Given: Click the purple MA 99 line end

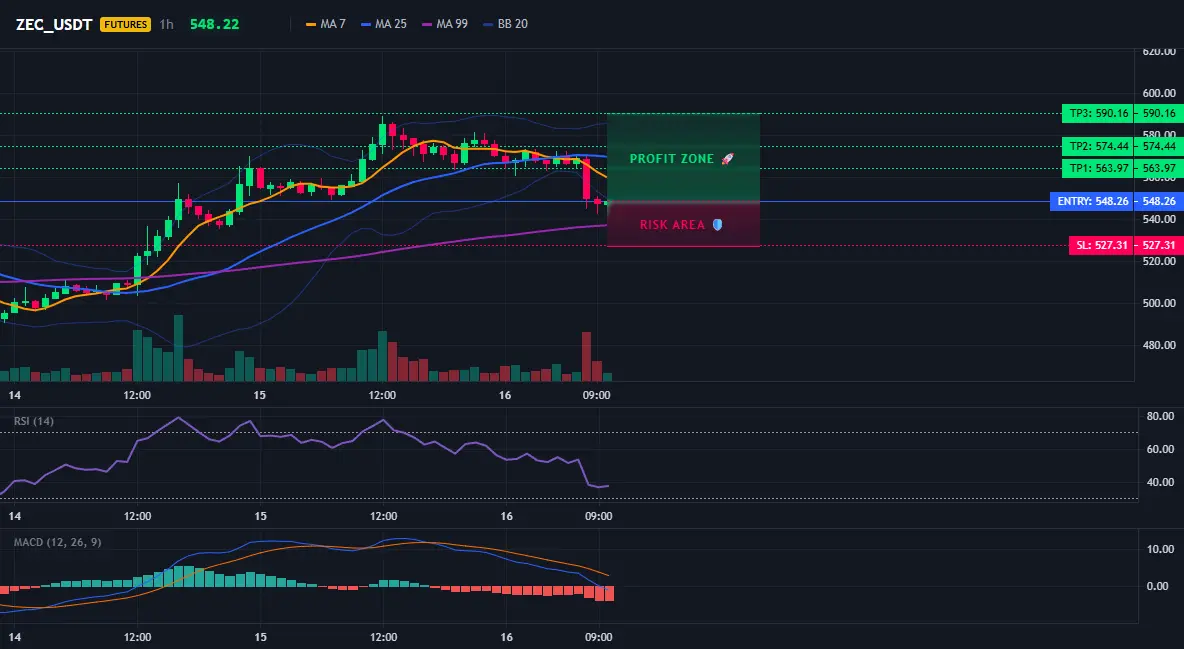Looking at the screenshot, I should (604, 224).
